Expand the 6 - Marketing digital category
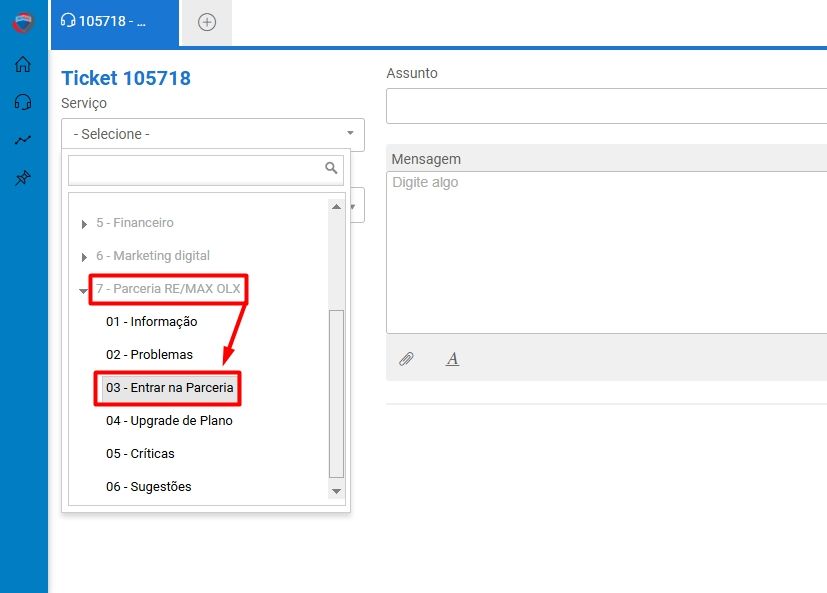This screenshot has height=593, width=827. click(84, 257)
